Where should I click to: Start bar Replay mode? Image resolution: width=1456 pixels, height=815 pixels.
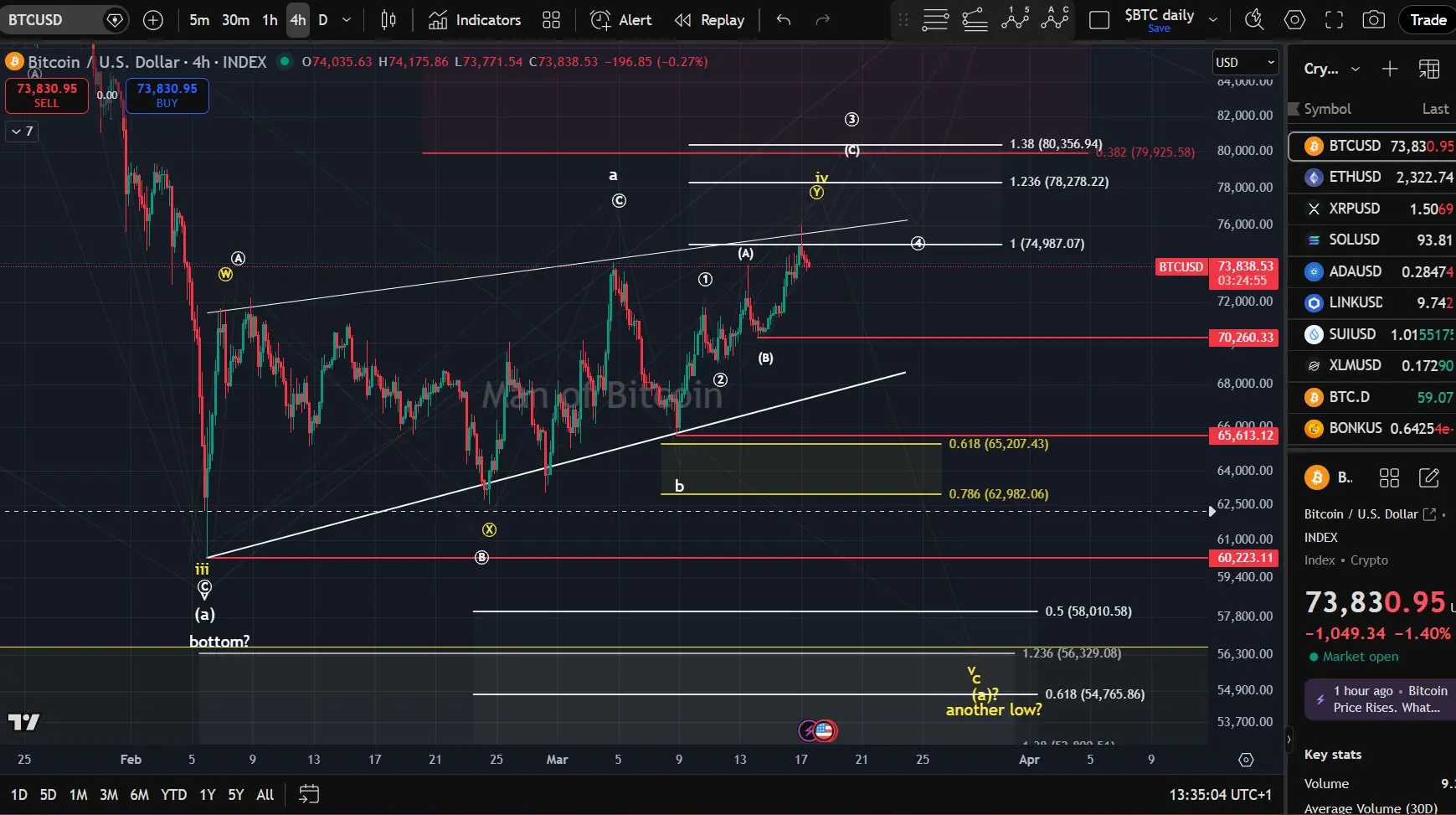(709, 20)
